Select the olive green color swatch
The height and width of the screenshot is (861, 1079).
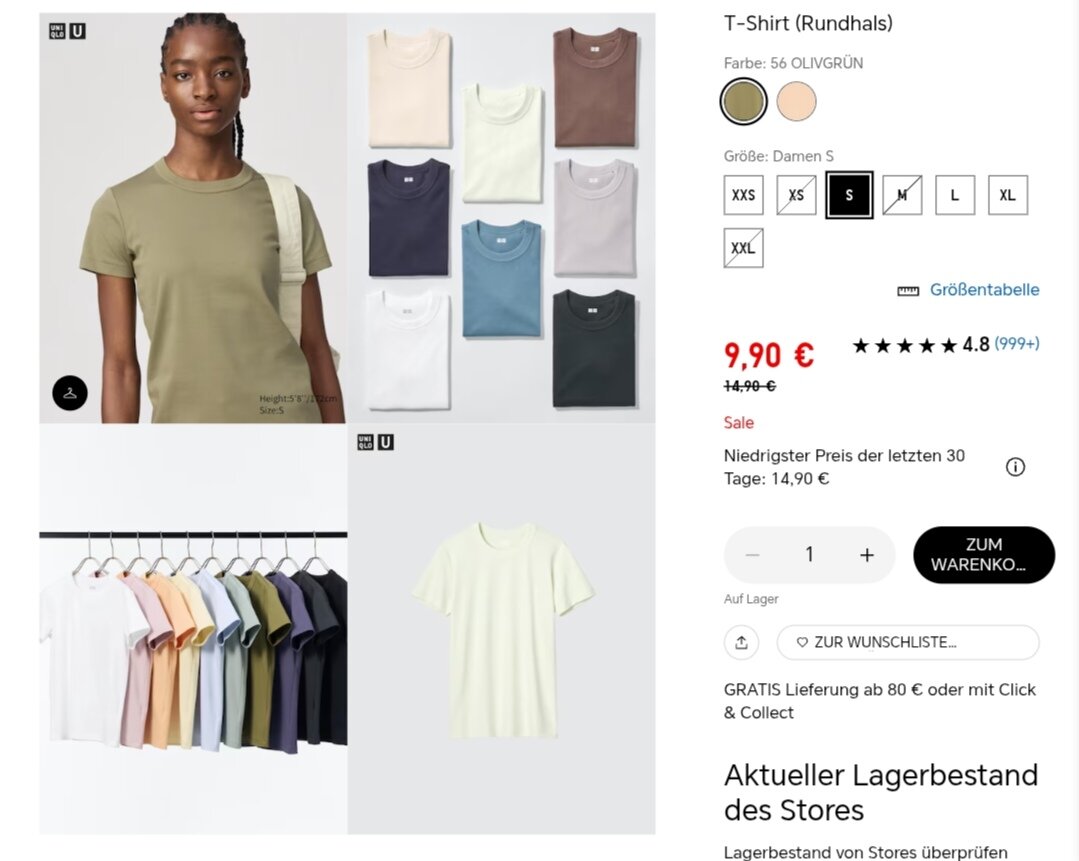click(x=743, y=101)
